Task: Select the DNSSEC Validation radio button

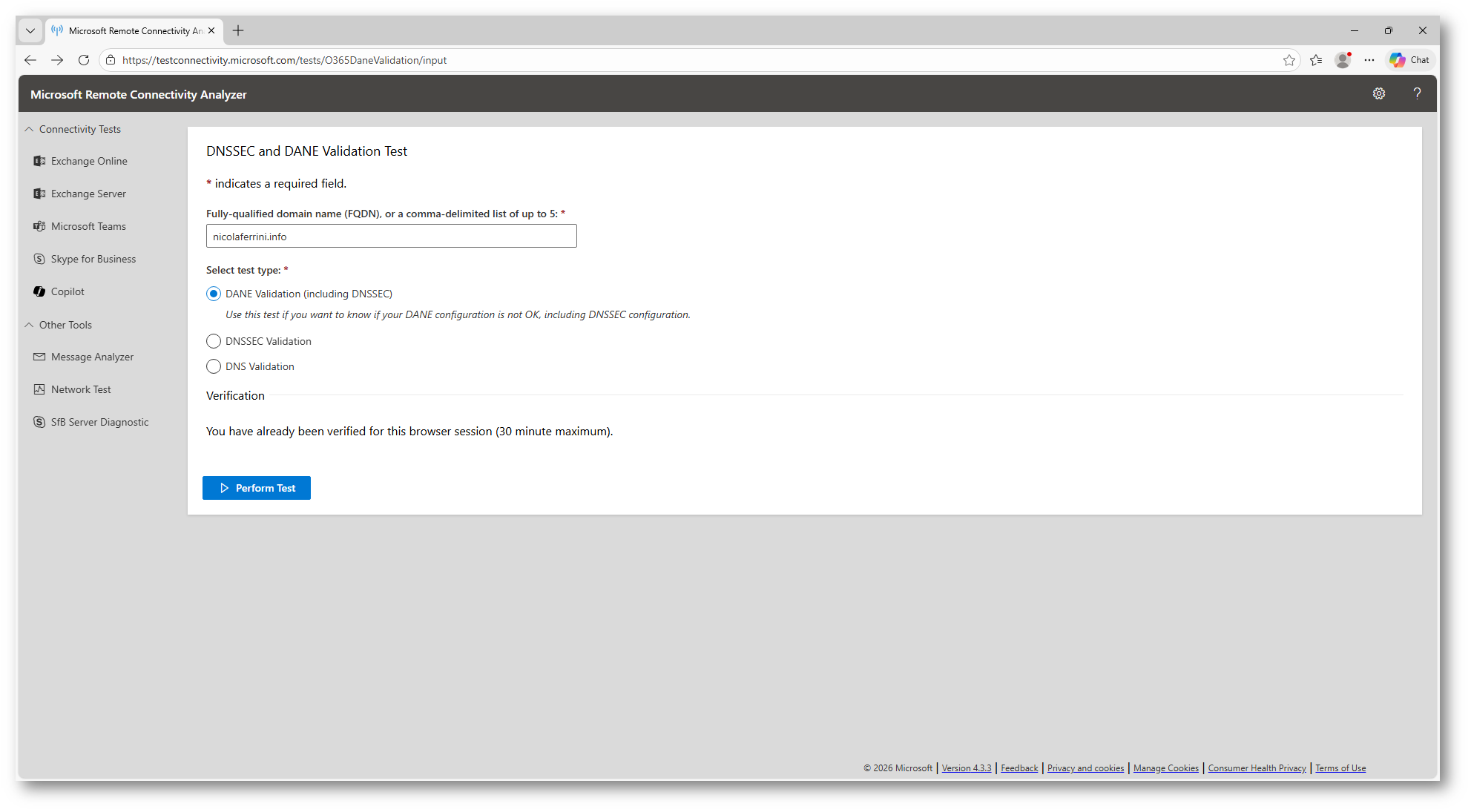Action: click(214, 341)
